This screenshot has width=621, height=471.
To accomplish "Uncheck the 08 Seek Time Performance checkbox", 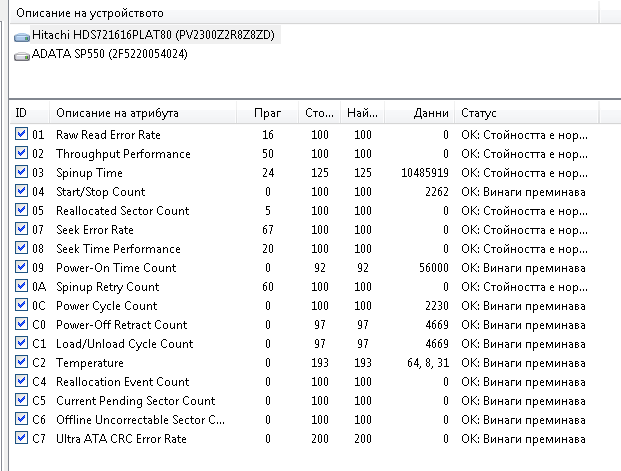I will (21, 248).
